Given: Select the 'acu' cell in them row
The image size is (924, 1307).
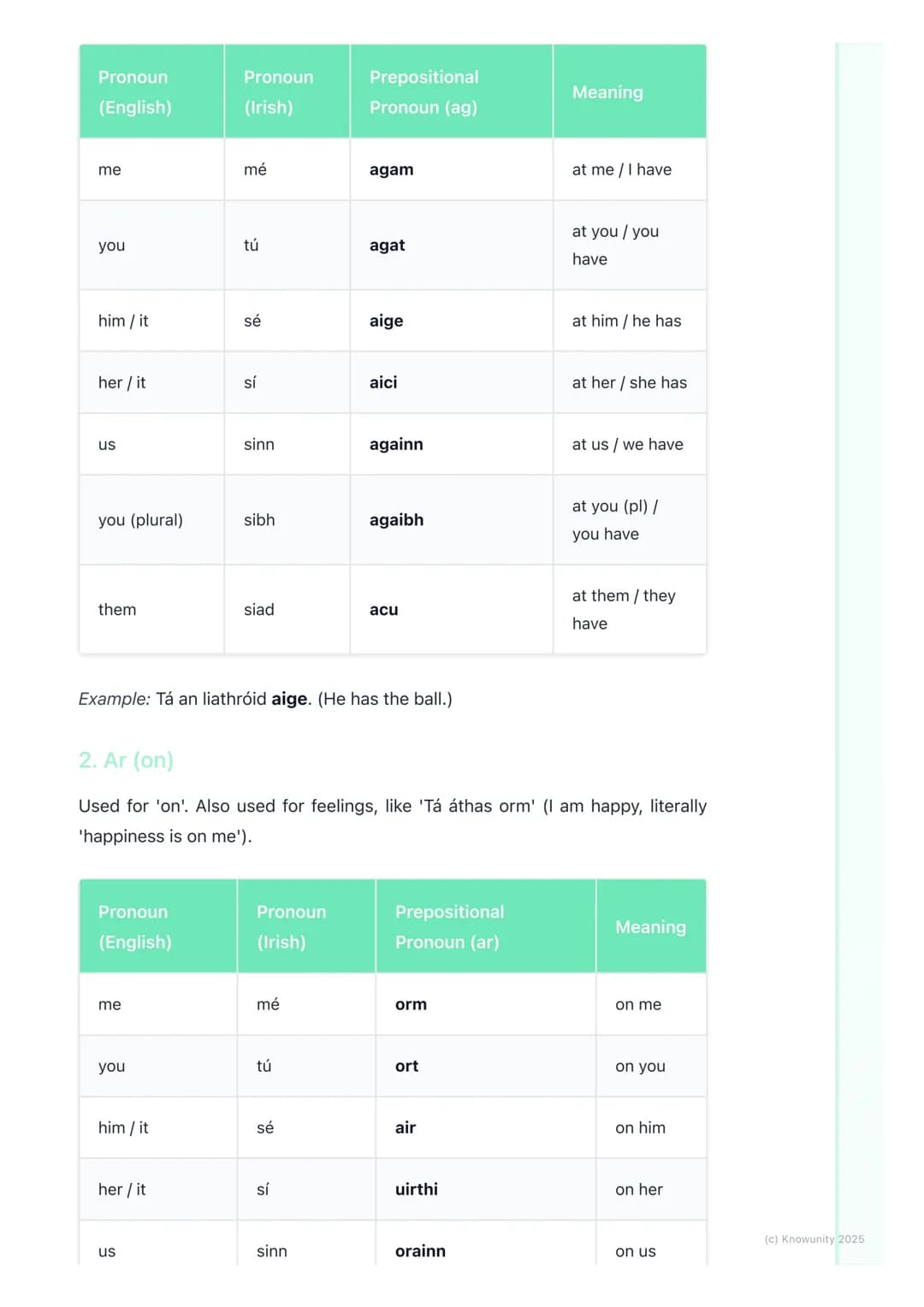Looking at the screenshot, I should tap(451, 610).
